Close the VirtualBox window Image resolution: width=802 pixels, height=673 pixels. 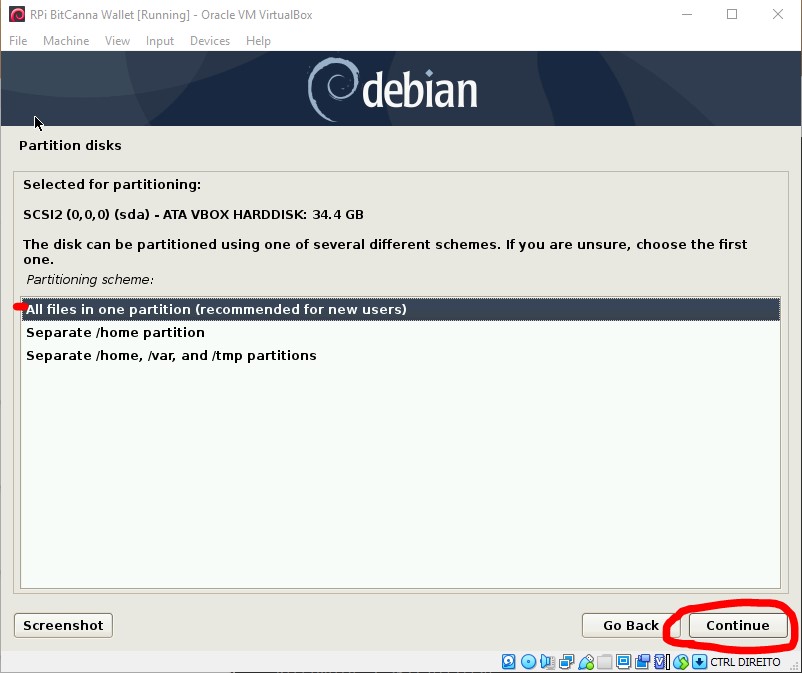[x=777, y=14]
